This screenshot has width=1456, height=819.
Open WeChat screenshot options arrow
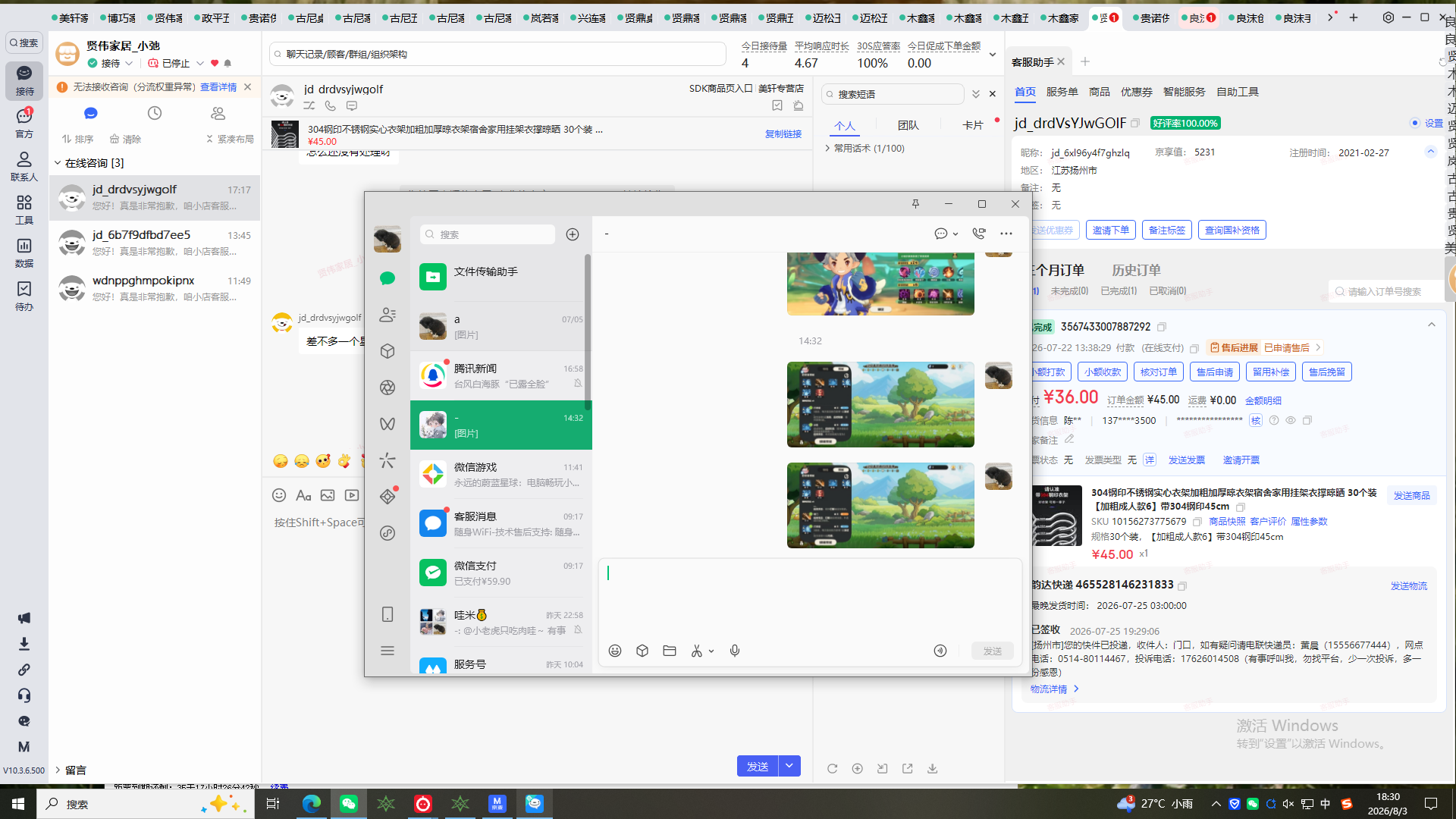tap(711, 651)
